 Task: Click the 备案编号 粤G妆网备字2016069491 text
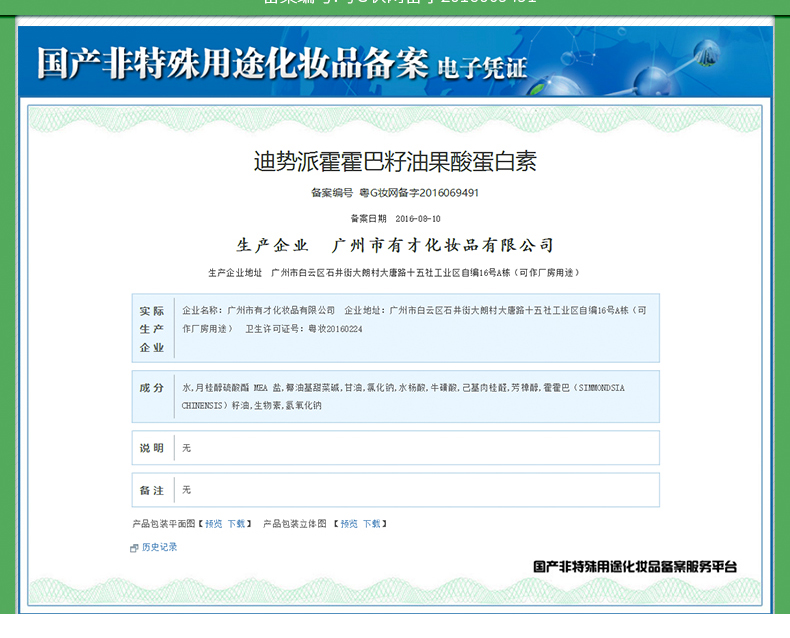coord(395,193)
